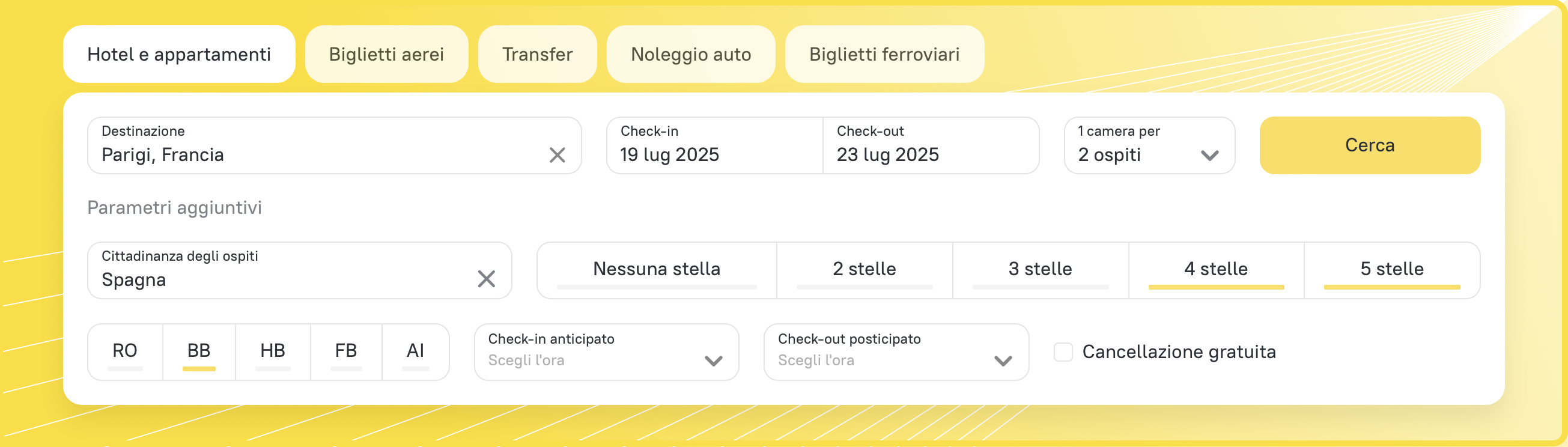Open the Check-in anticipato time dropdown

click(x=606, y=351)
